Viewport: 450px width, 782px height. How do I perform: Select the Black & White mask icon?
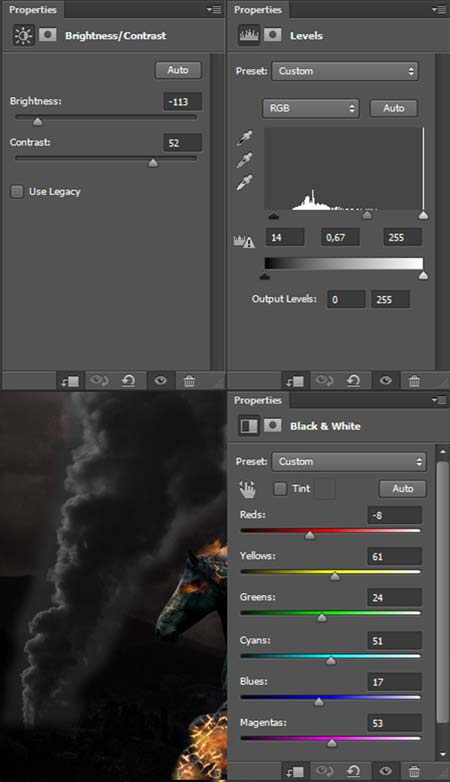(x=272, y=425)
